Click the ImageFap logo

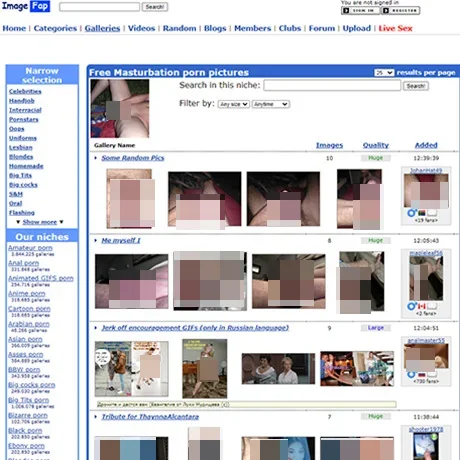(26, 6)
